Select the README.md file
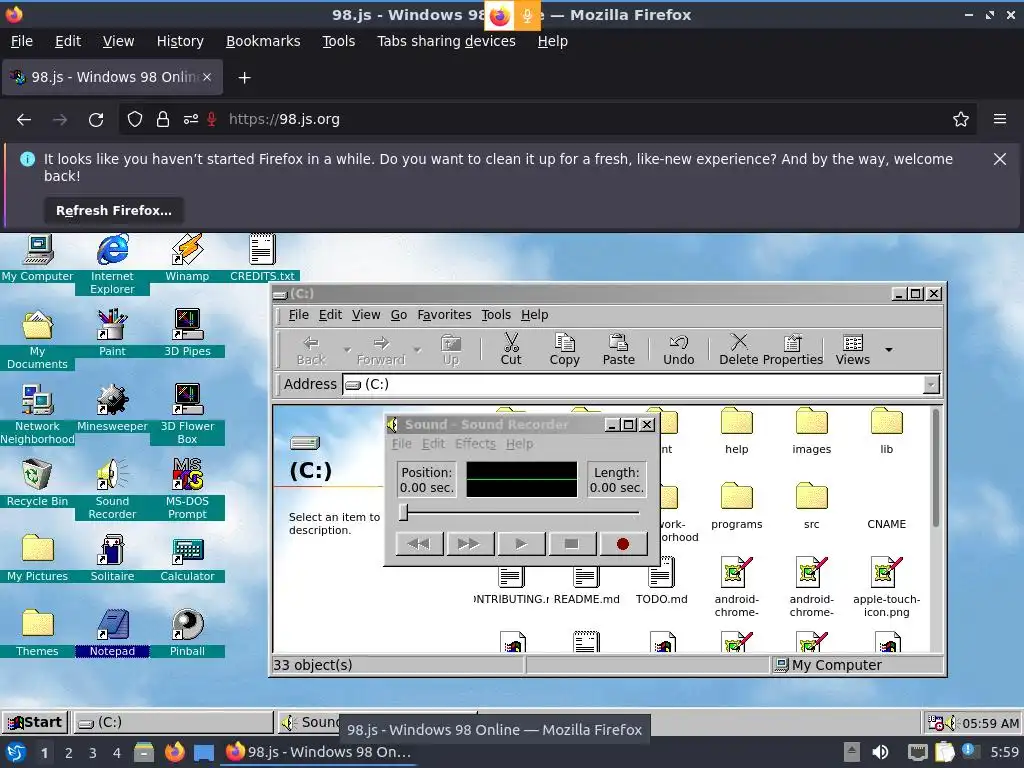 (x=586, y=581)
